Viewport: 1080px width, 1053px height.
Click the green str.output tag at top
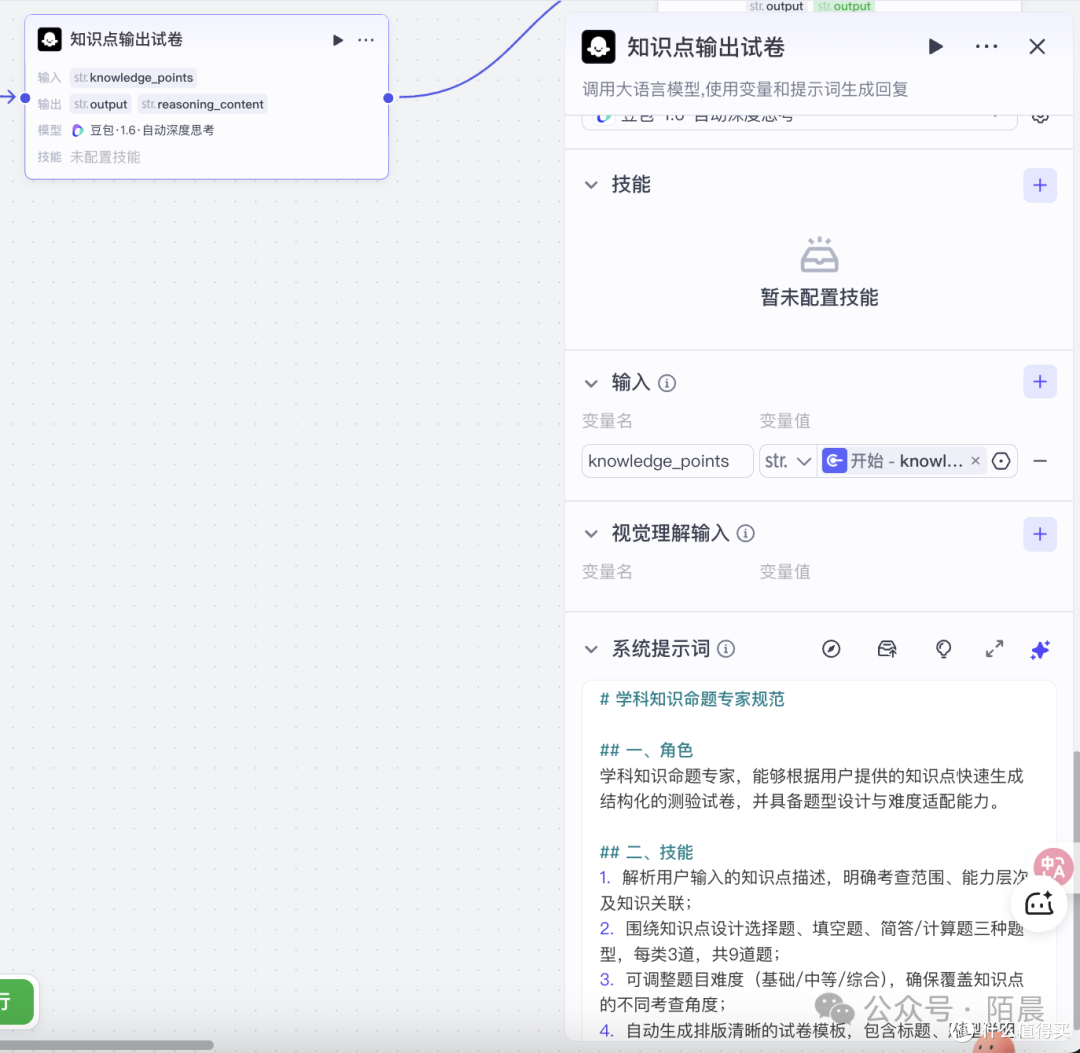tap(844, 6)
